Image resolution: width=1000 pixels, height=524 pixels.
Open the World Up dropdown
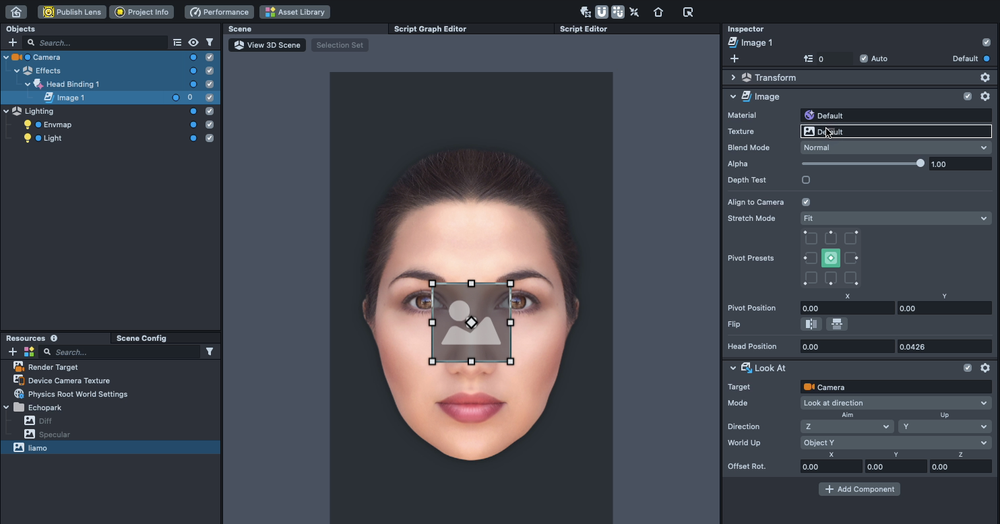coord(896,442)
